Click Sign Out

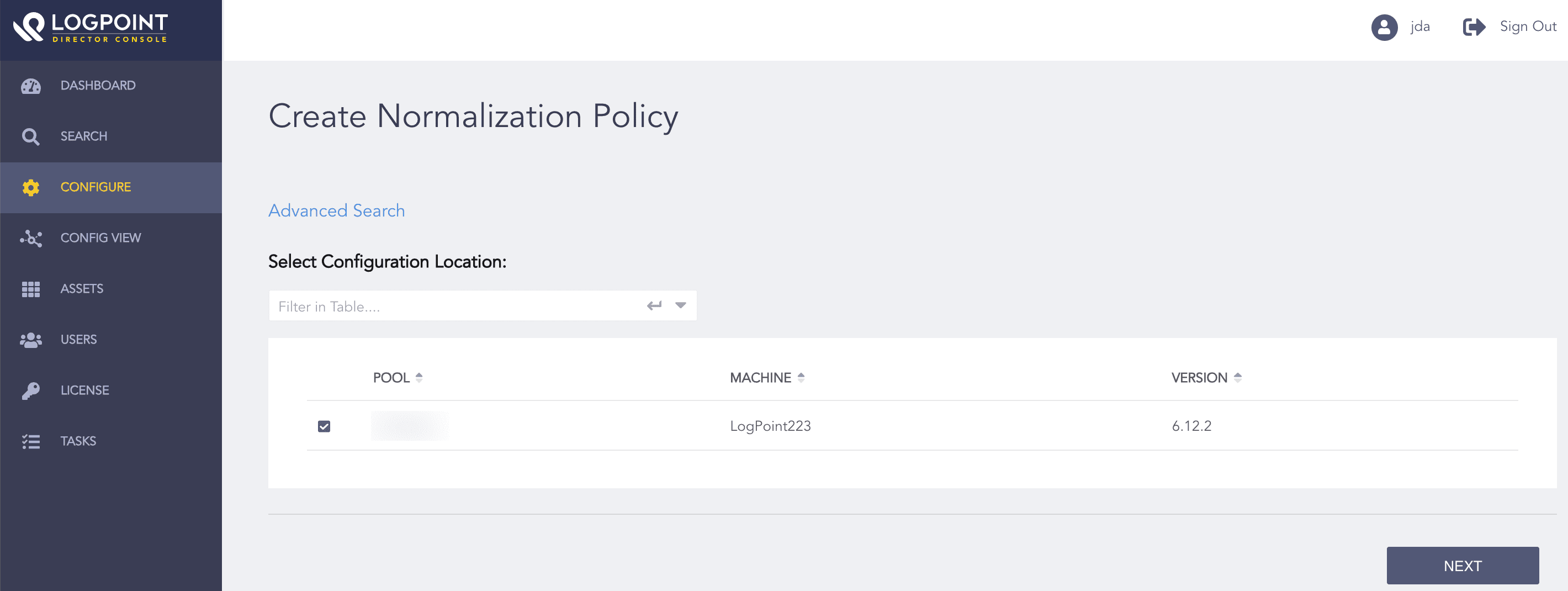1527,27
